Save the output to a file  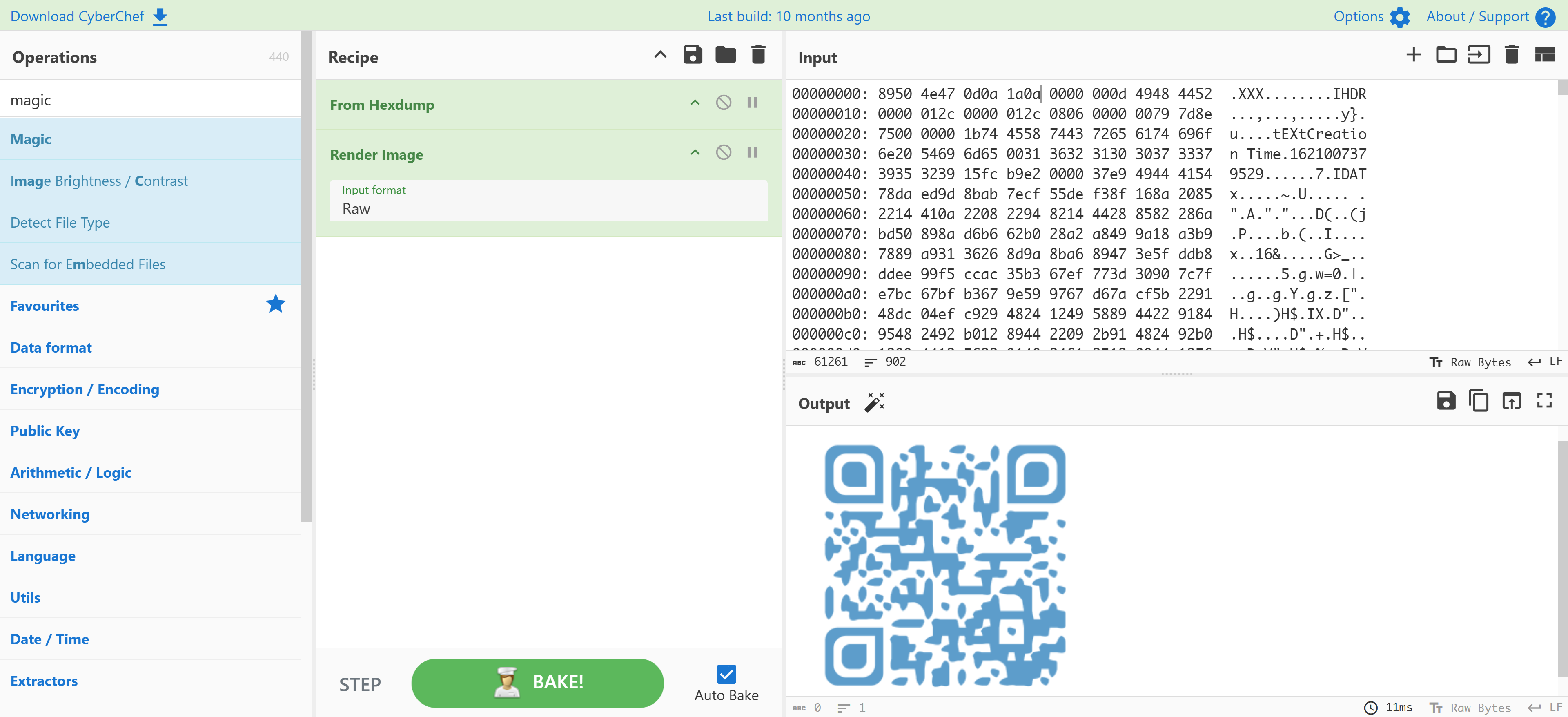pyautogui.click(x=1446, y=401)
